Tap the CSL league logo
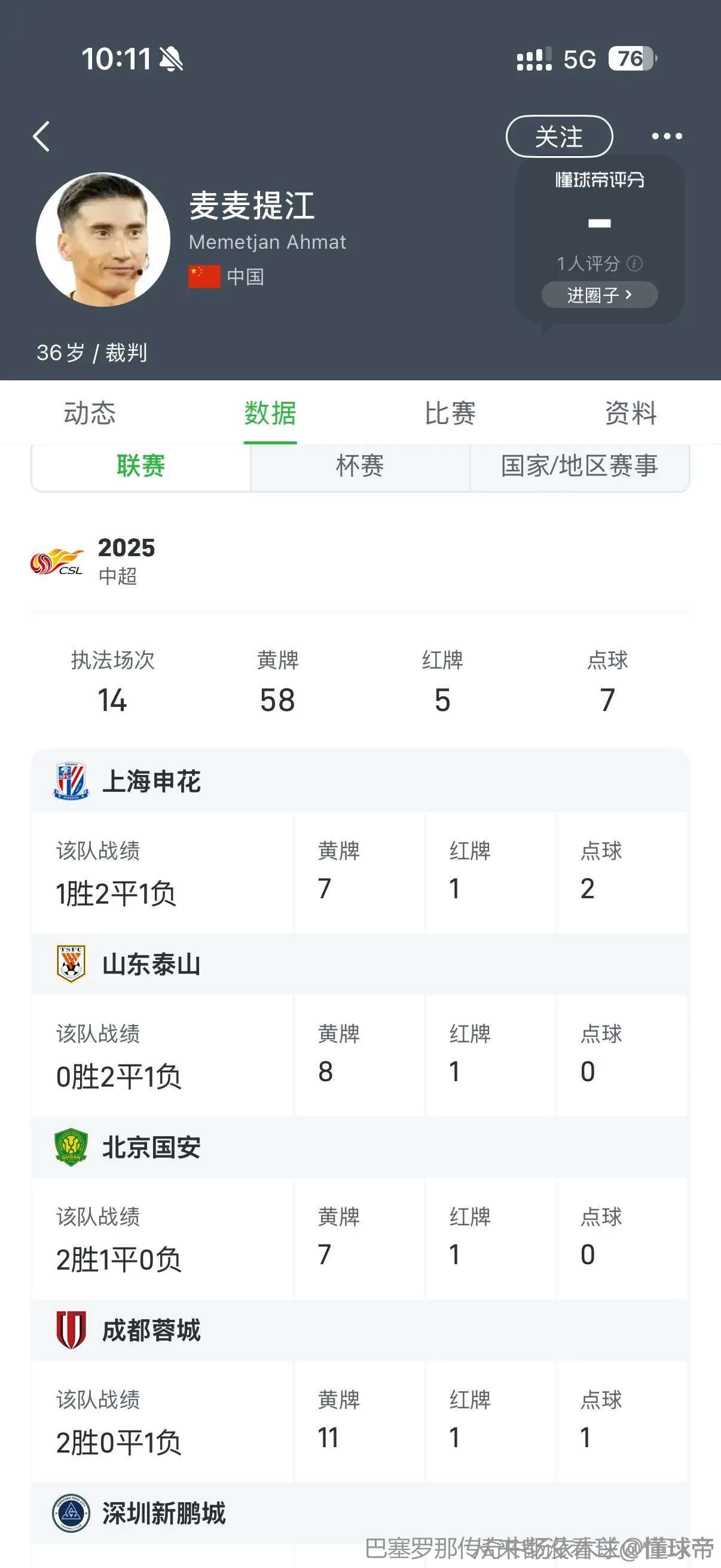Viewport: 721px width, 1568px height. pos(57,562)
